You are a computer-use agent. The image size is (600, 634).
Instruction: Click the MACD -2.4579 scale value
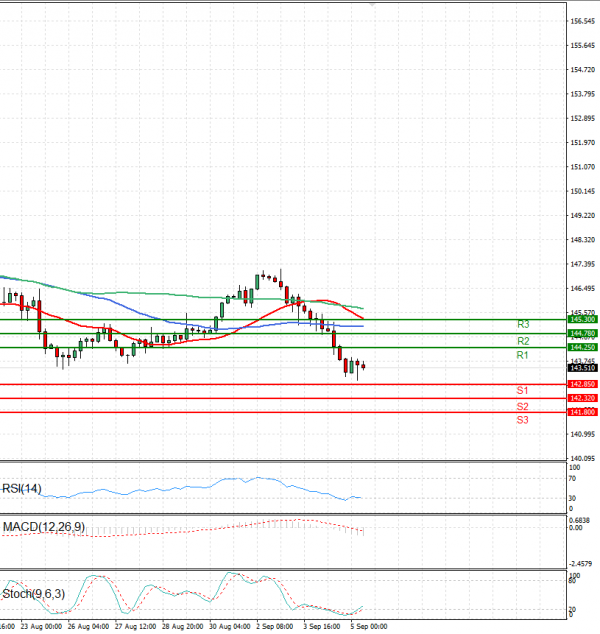pyautogui.click(x=580, y=563)
